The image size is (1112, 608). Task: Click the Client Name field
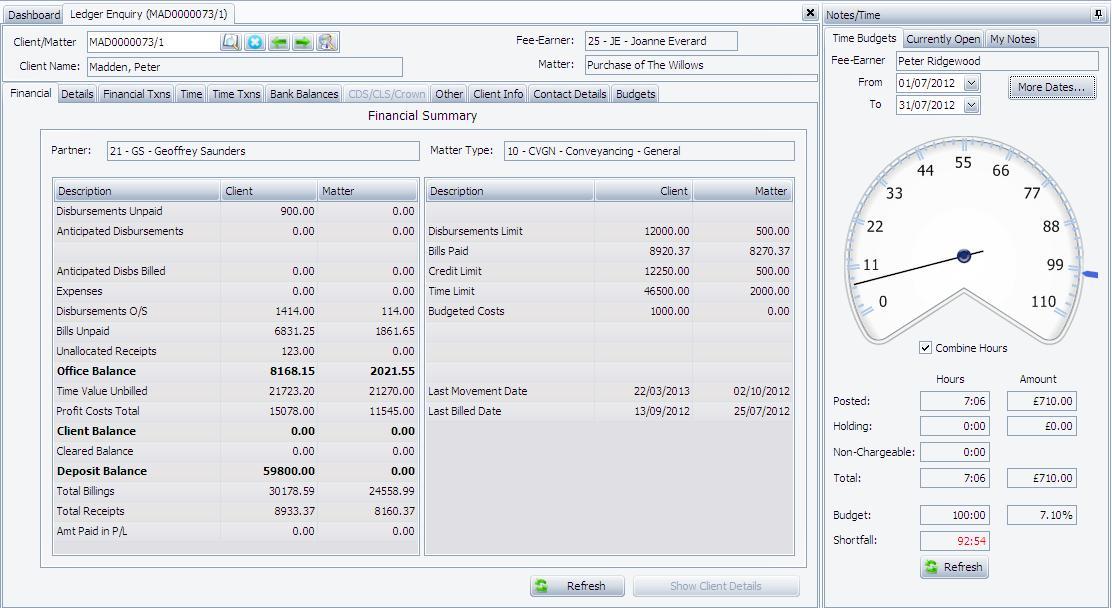point(245,67)
